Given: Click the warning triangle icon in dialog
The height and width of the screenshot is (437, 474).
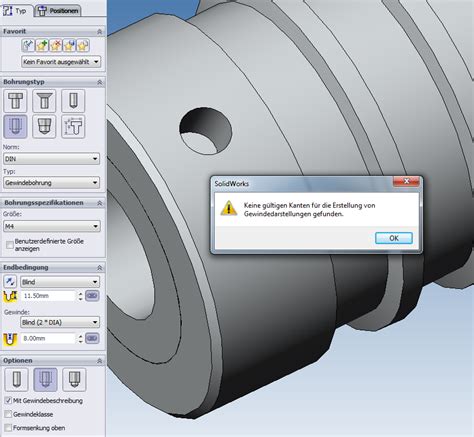Looking at the screenshot, I should pos(229,208).
